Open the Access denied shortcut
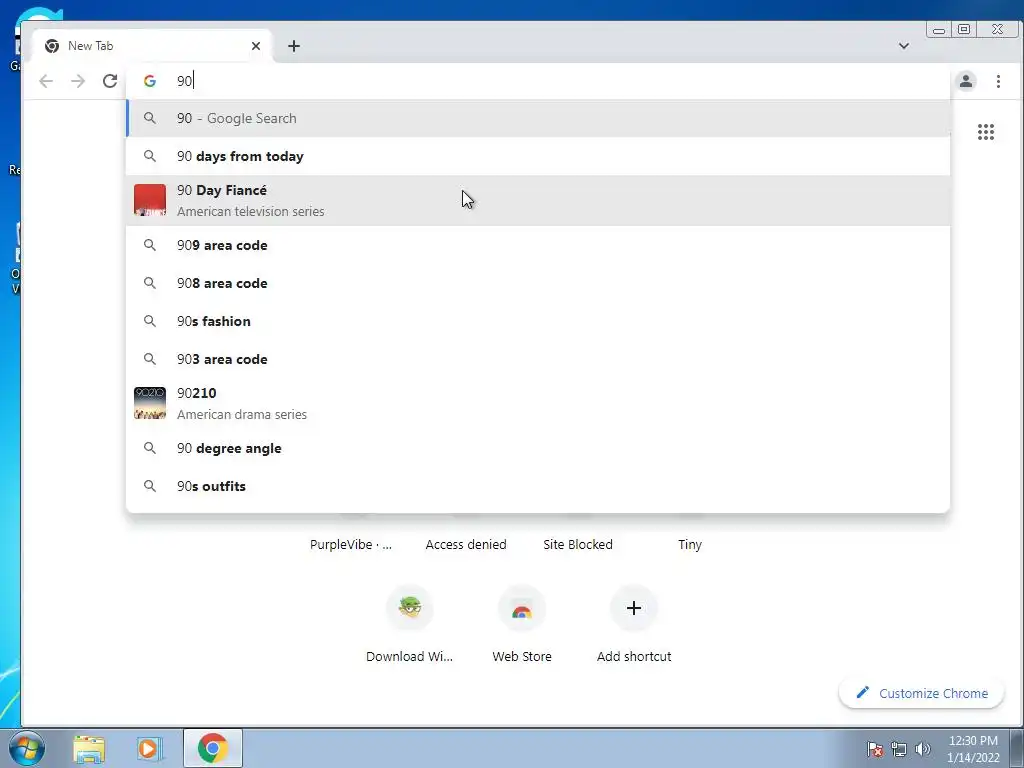Image resolution: width=1024 pixels, height=768 pixels. (x=466, y=544)
